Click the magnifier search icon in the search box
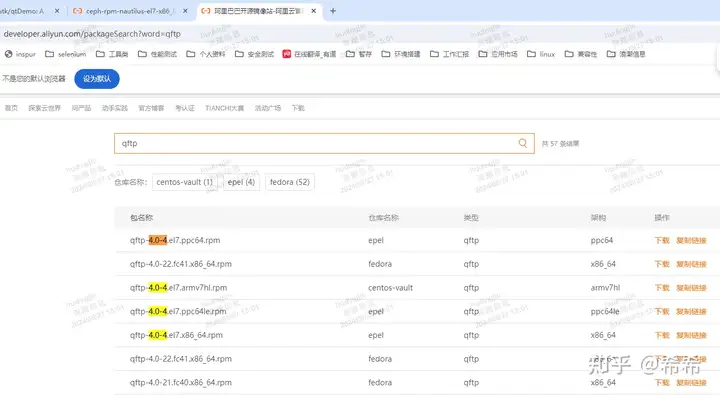Screen dimensions: 720x395 point(523,143)
